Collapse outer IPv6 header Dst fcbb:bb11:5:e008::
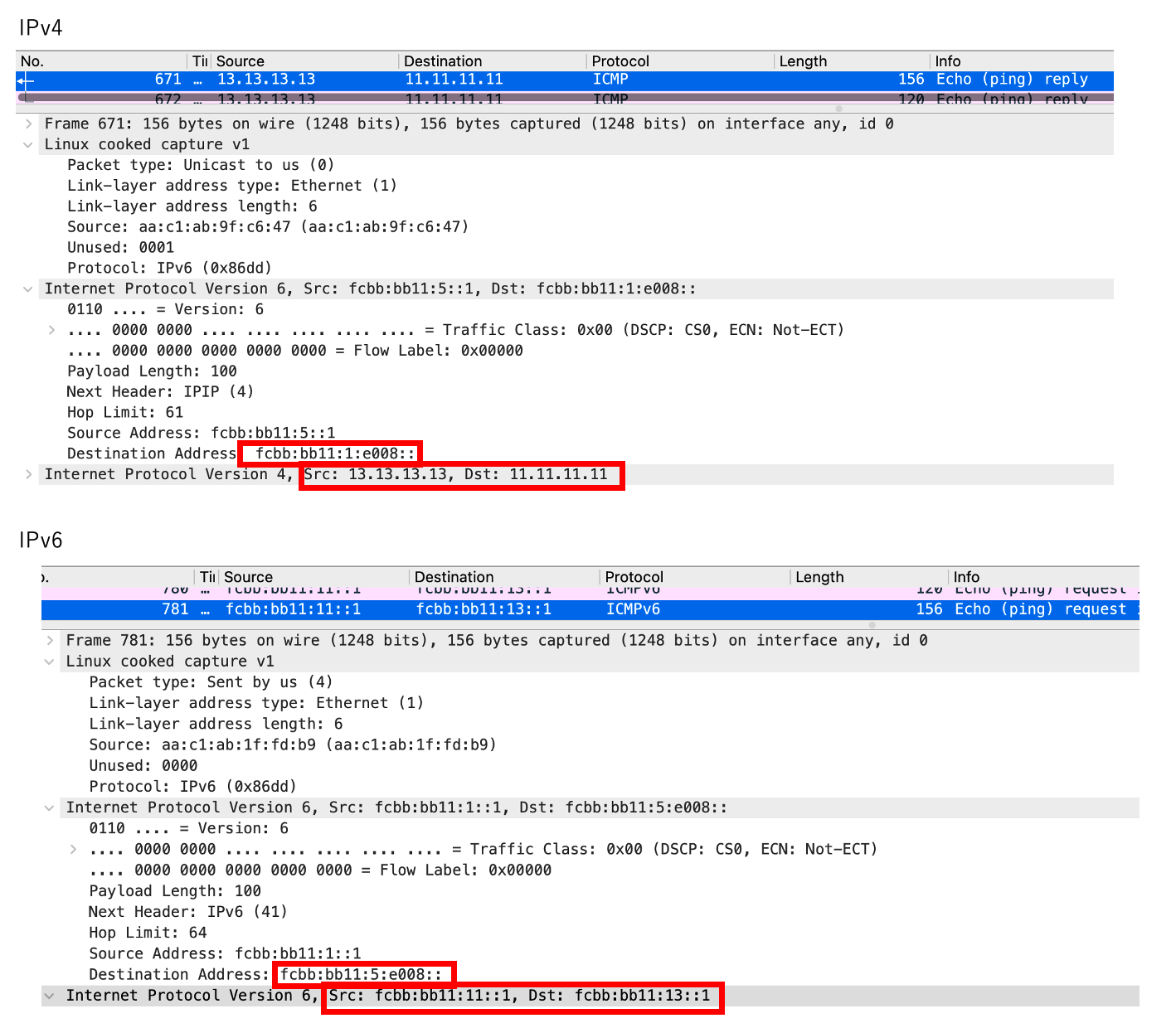1176x1028 pixels. click(50, 807)
